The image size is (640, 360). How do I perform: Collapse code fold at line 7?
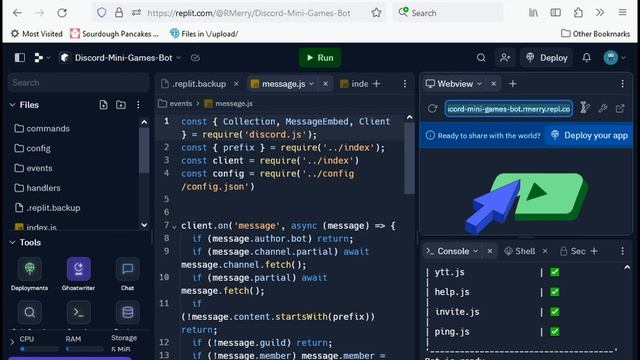[174, 226]
